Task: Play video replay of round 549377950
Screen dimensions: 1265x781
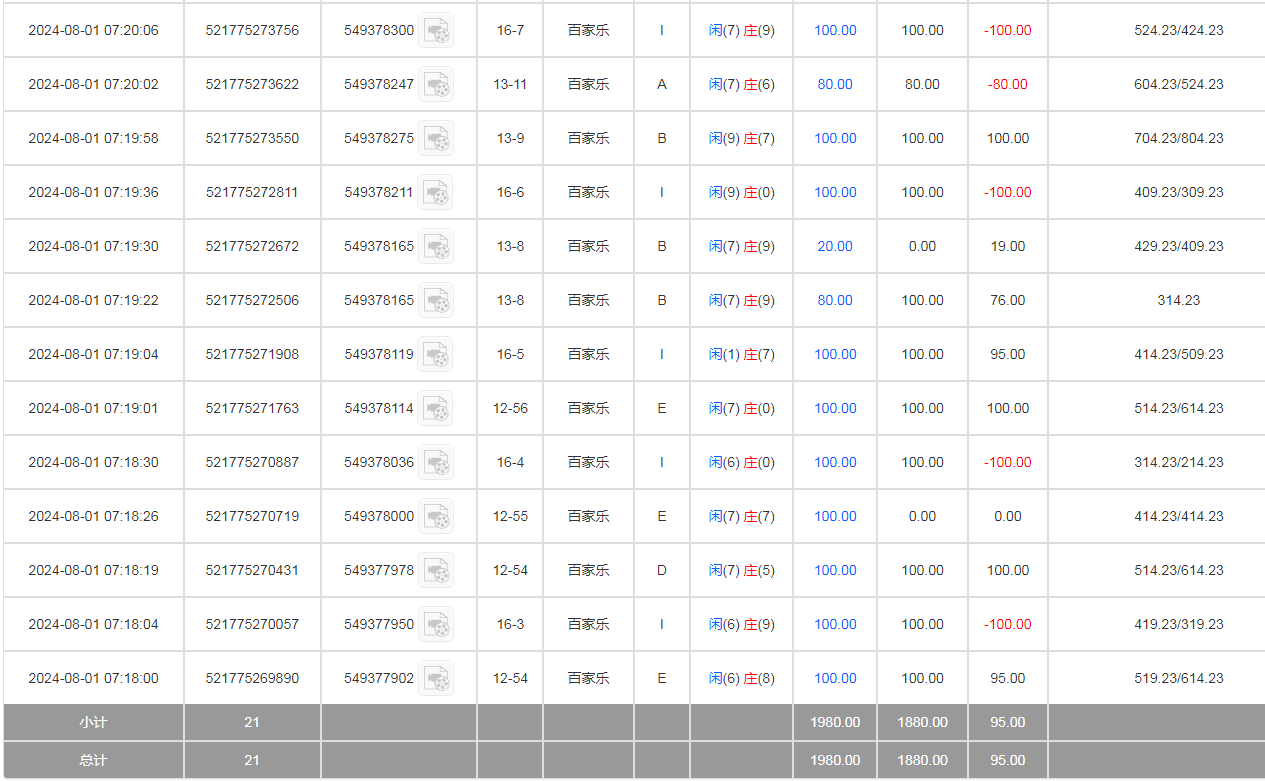Action: pos(436,625)
